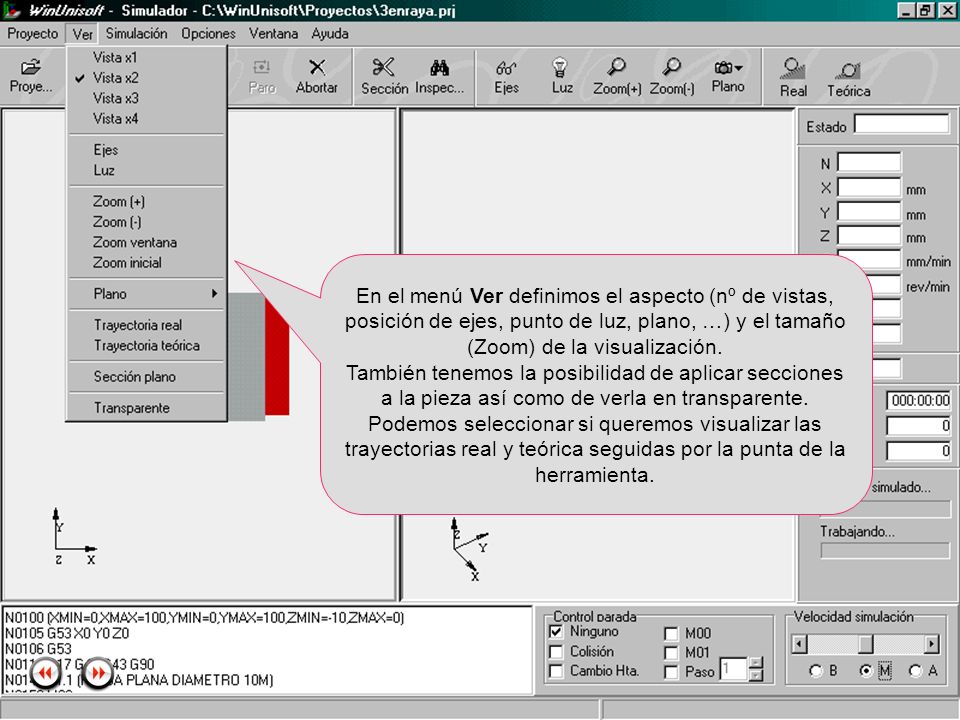The image size is (960, 720).
Task: Choose Vista x3 layout
Action: (146, 98)
